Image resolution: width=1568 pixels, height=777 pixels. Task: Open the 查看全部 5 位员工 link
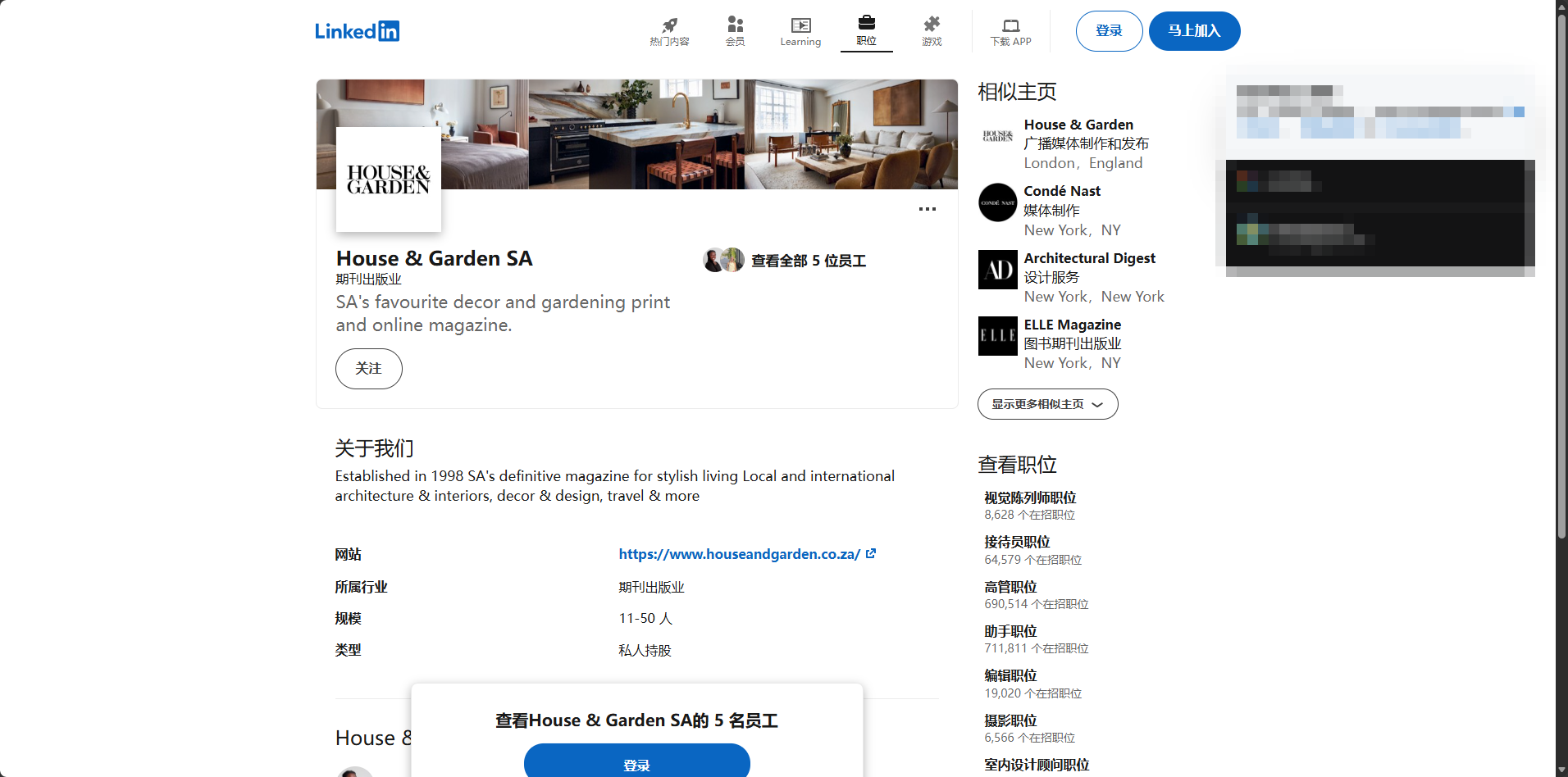tap(809, 261)
